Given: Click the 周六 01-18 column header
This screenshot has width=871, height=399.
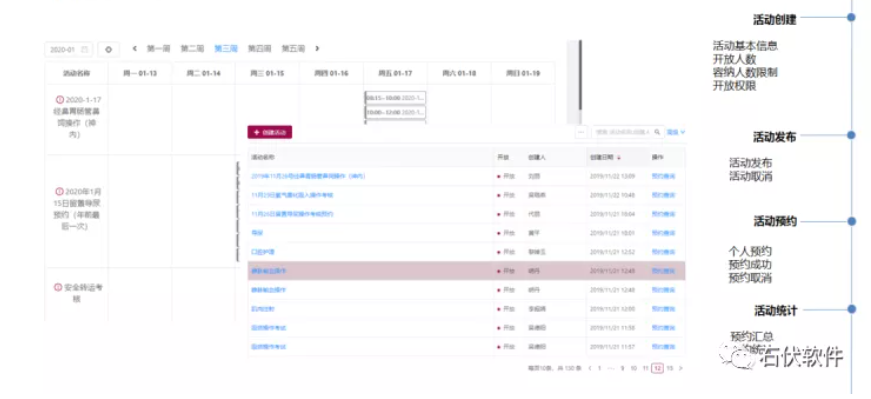Looking at the screenshot, I should tap(459, 73).
